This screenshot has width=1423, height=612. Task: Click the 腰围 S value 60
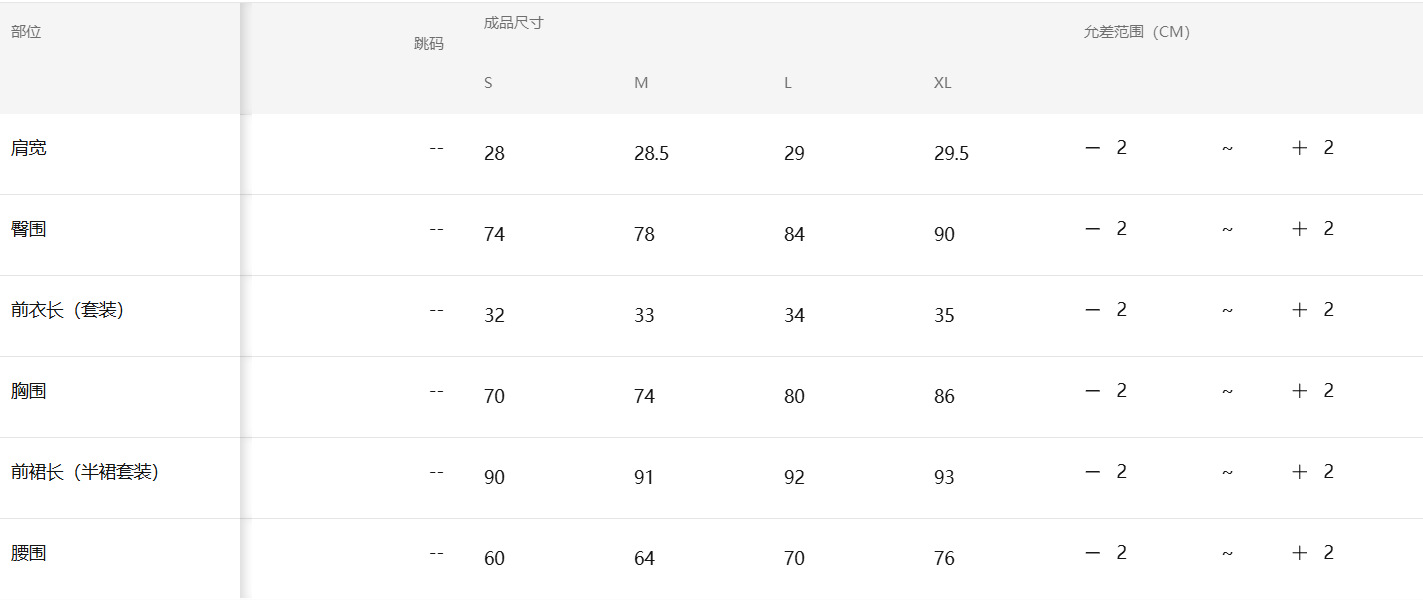494,559
